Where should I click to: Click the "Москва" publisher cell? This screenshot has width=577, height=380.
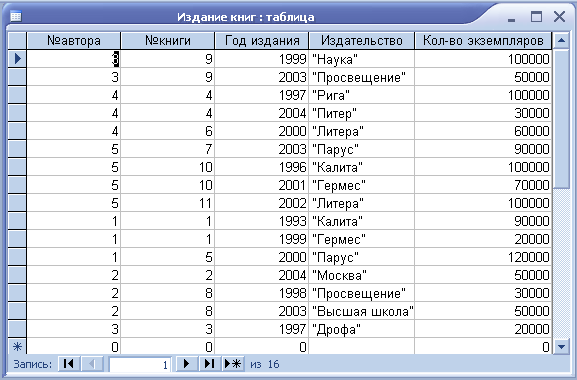pyautogui.click(x=362, y=275)
